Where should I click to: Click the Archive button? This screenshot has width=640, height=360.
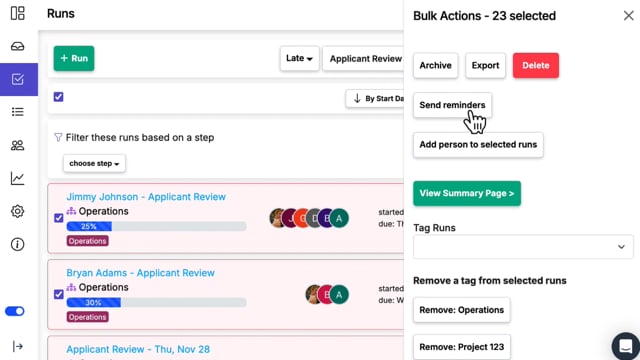click(x=436, y=65)
